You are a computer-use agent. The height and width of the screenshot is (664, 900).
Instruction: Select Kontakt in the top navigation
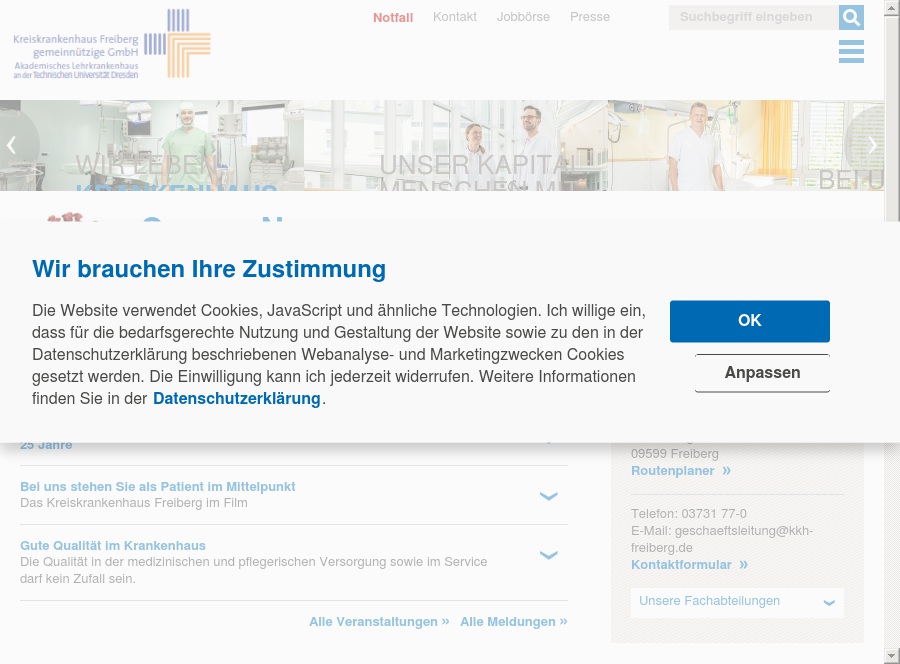pos(455,17)
